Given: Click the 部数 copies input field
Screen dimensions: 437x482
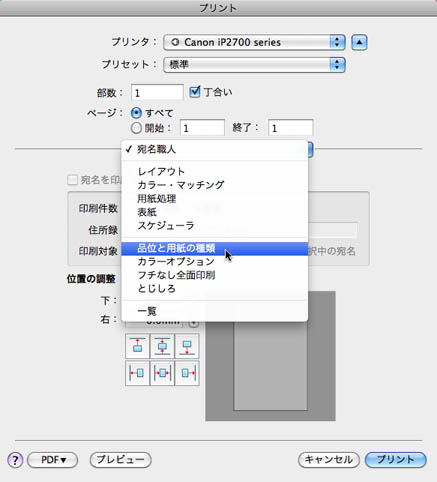Looking at the screenshot, I should tap(157, 93).
